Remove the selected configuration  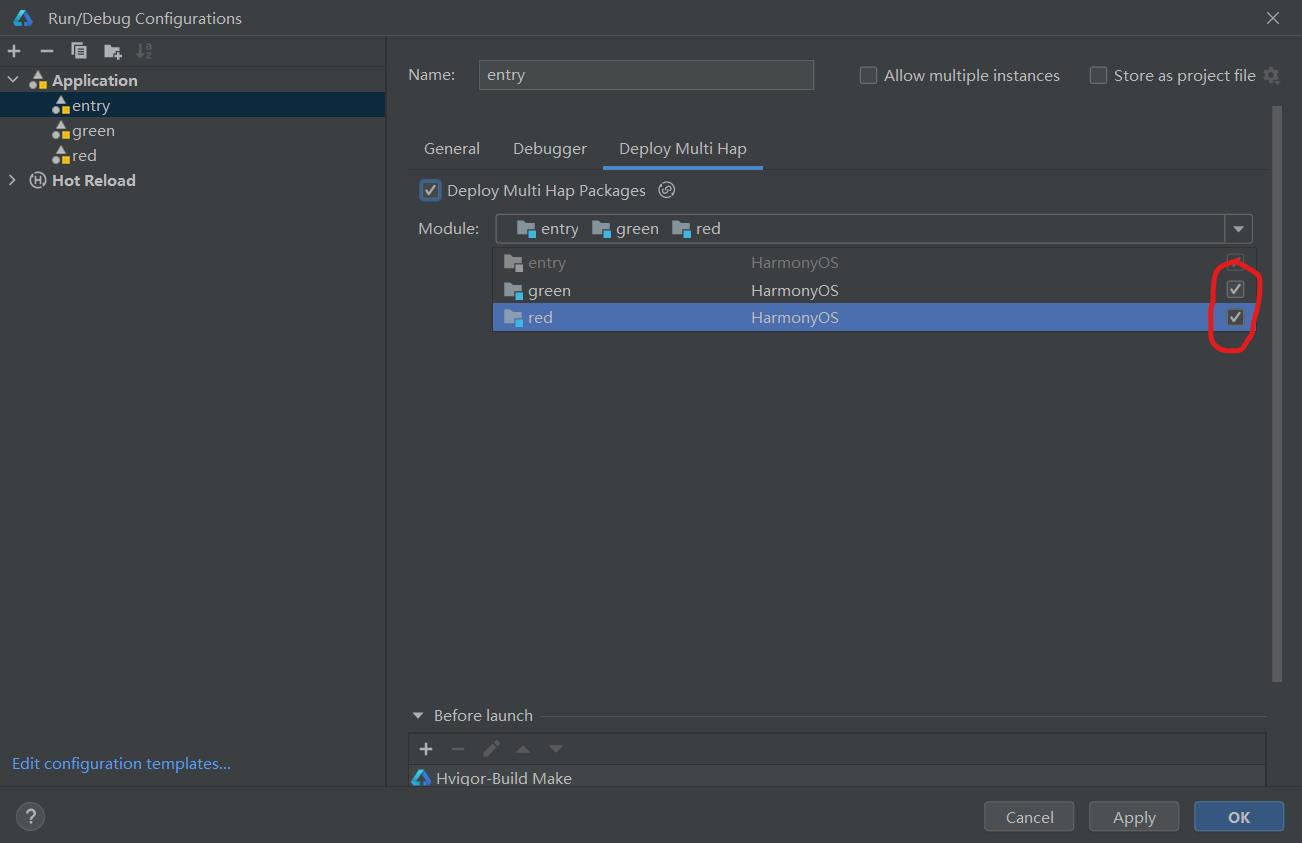click(46, 51)
